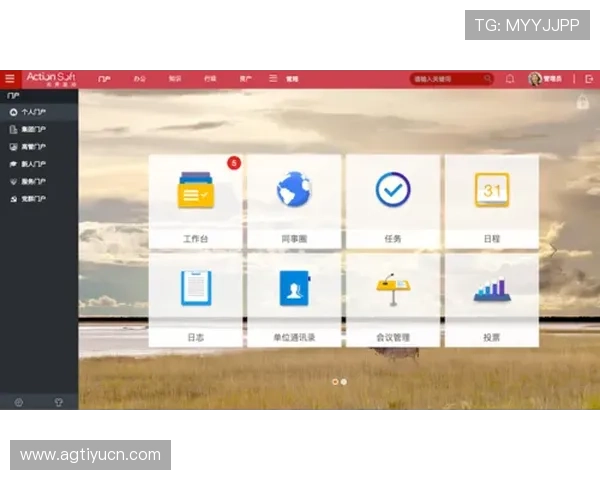Image resolution: width=600 pixels, height=480 pixels.
Task: Select 新人门户 in the sidebar
Action: [39, 164]
